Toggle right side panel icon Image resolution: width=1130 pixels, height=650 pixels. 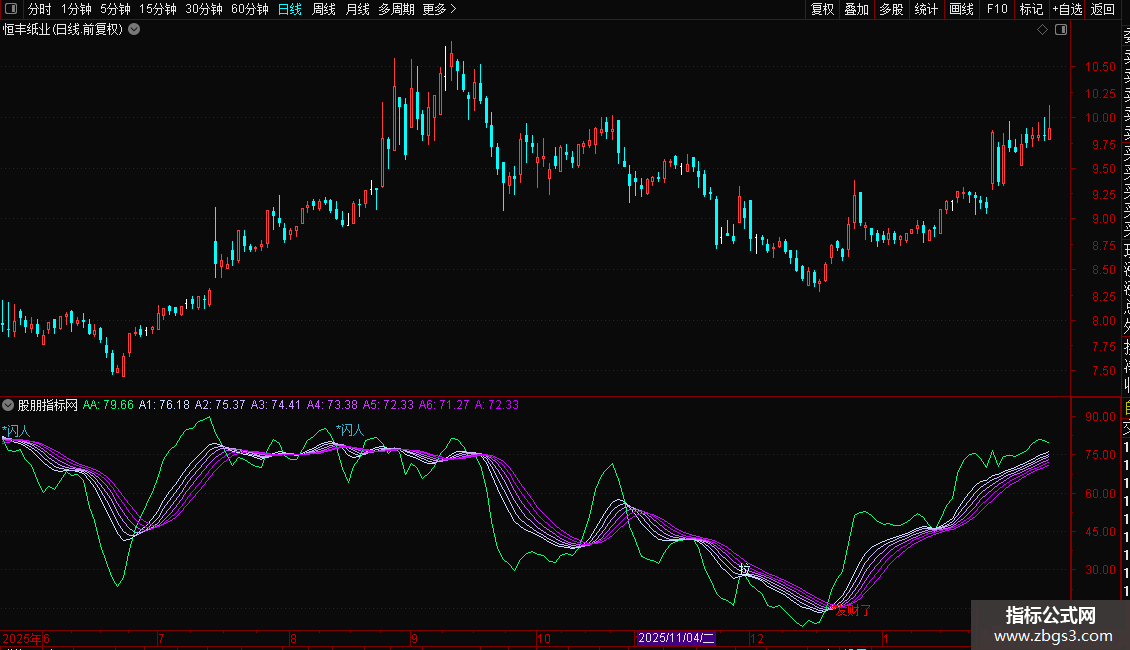tap(1061, 30)
